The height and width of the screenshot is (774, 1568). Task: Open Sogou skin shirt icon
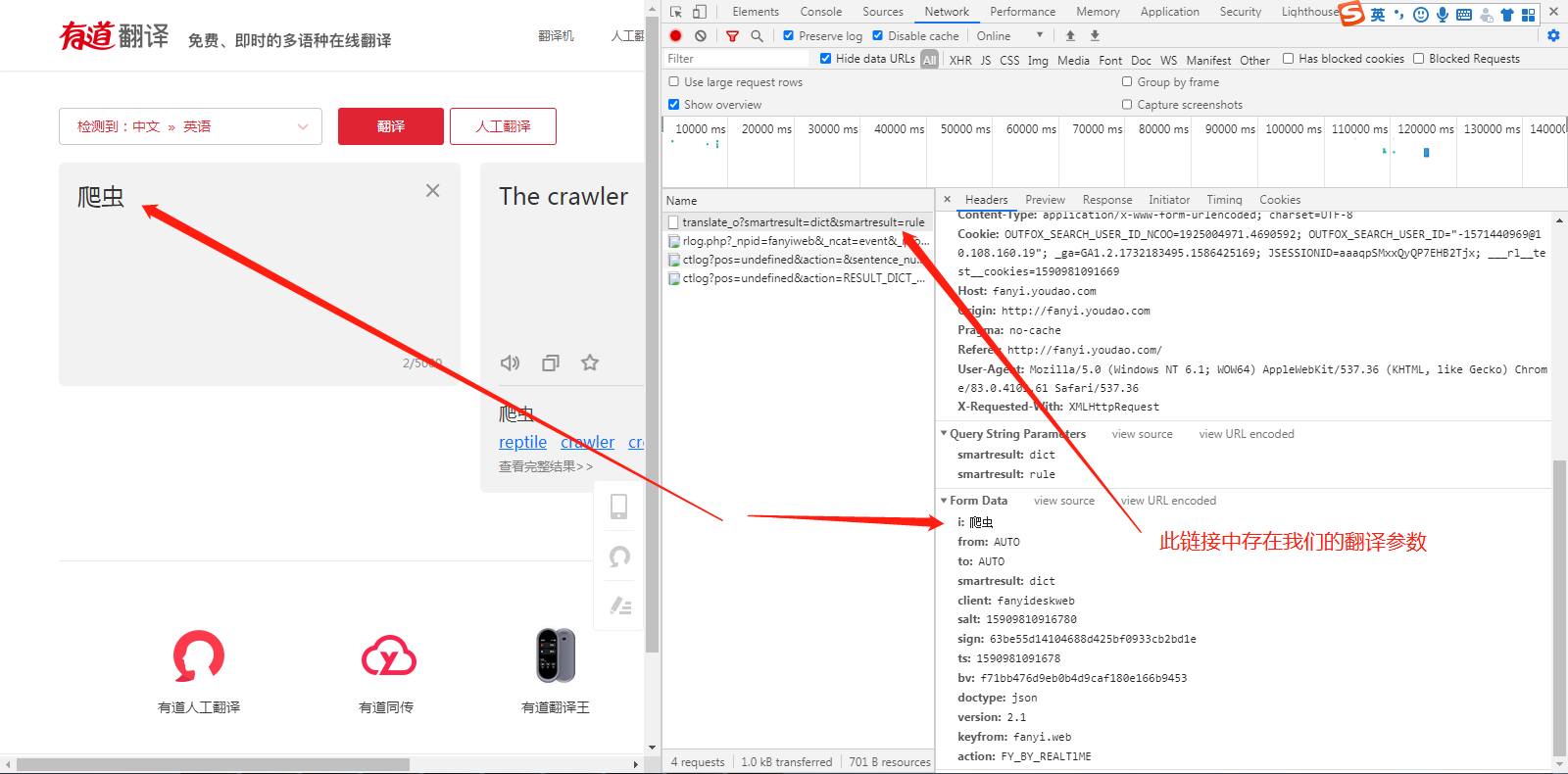[x=1507, y=14]
